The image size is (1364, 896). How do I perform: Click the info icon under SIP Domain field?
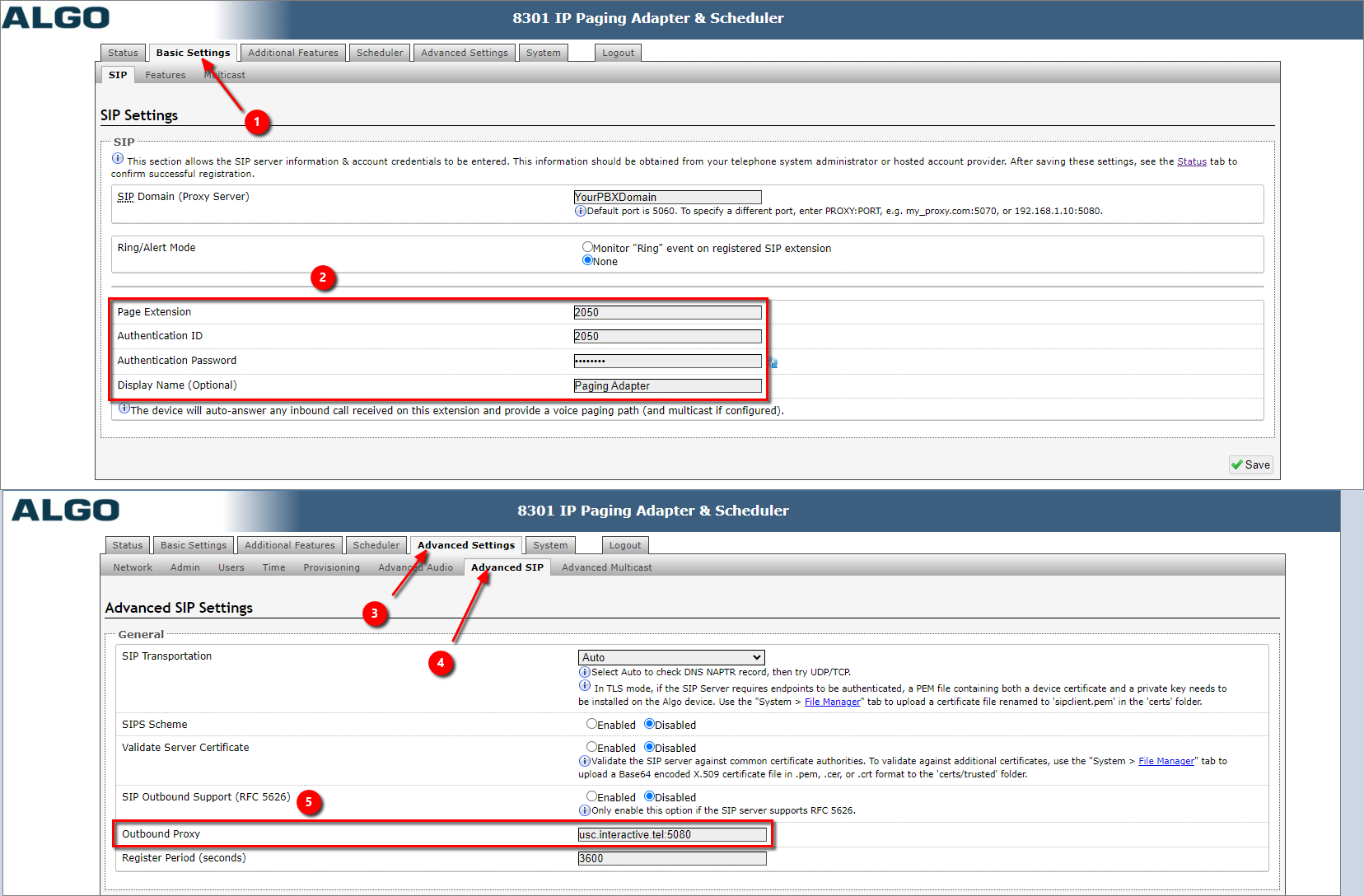[580, 211]
